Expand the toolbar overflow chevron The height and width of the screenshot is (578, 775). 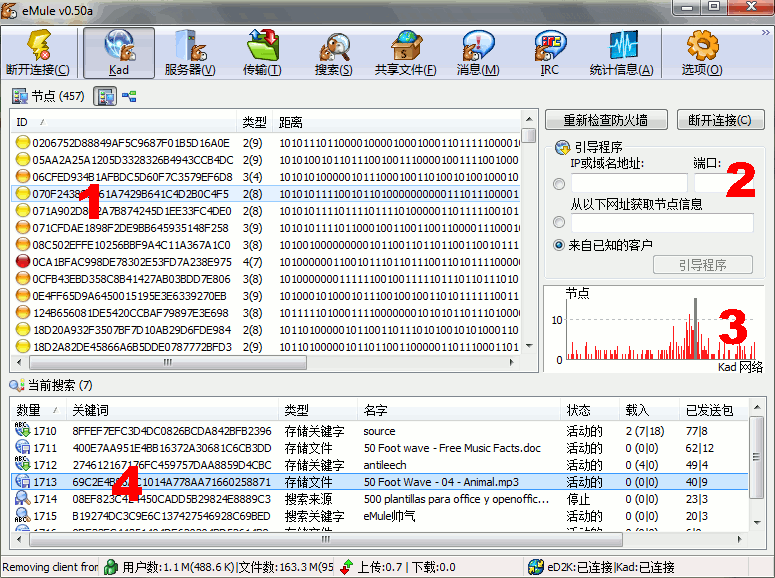click(765, 32)
